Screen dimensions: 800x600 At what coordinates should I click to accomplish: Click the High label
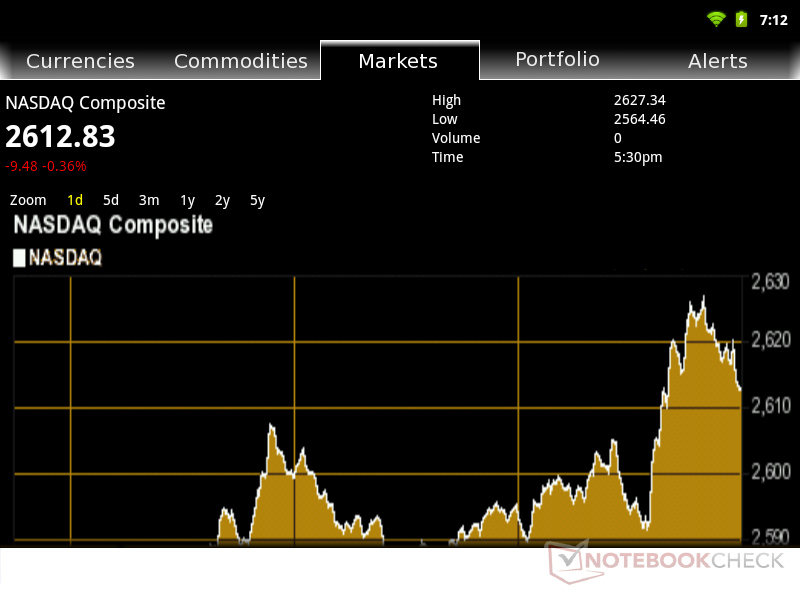(446, 101)
